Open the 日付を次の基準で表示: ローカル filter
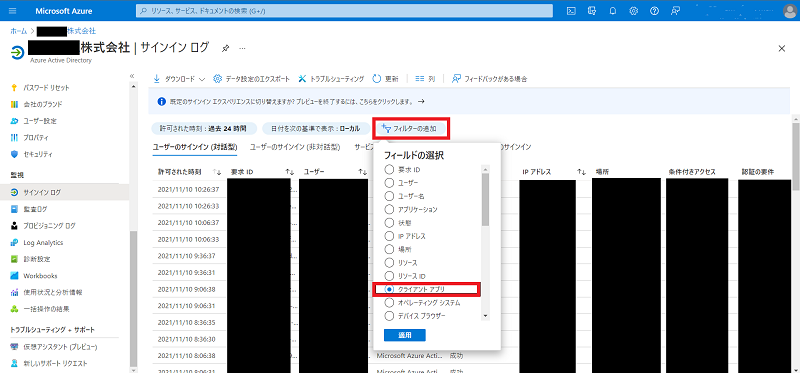The image size is (800, 373). coord(316,129)
